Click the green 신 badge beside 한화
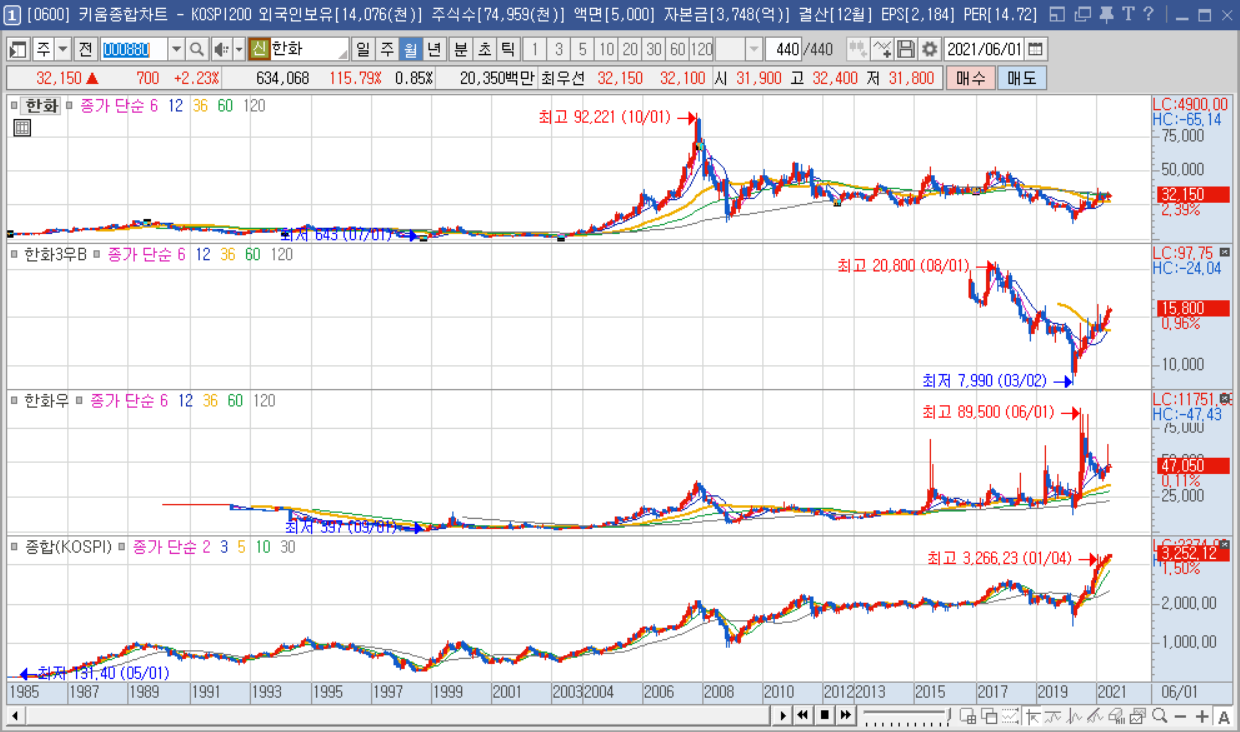 click(259, 49)
